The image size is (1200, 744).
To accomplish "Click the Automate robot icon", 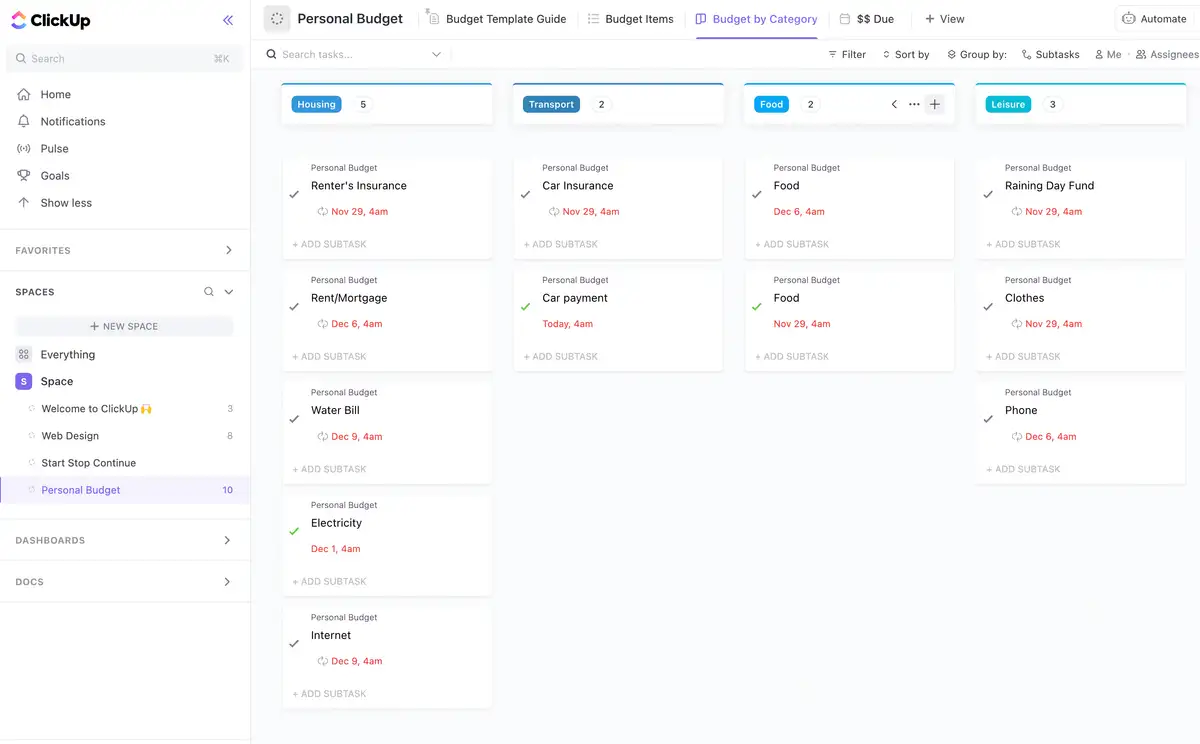I will coord(1129,18).
